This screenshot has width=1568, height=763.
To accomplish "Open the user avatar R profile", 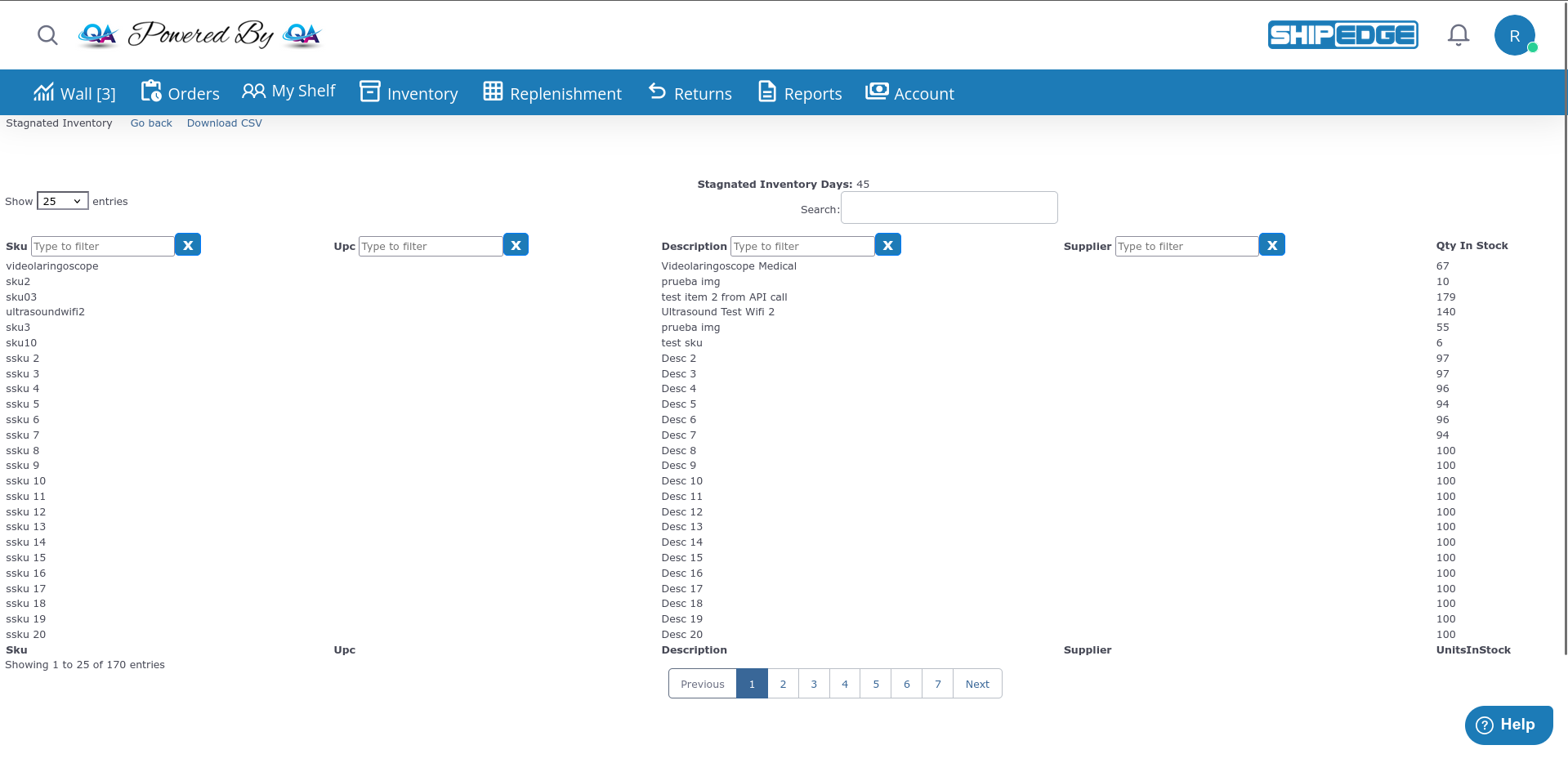I will (1514, 36).
